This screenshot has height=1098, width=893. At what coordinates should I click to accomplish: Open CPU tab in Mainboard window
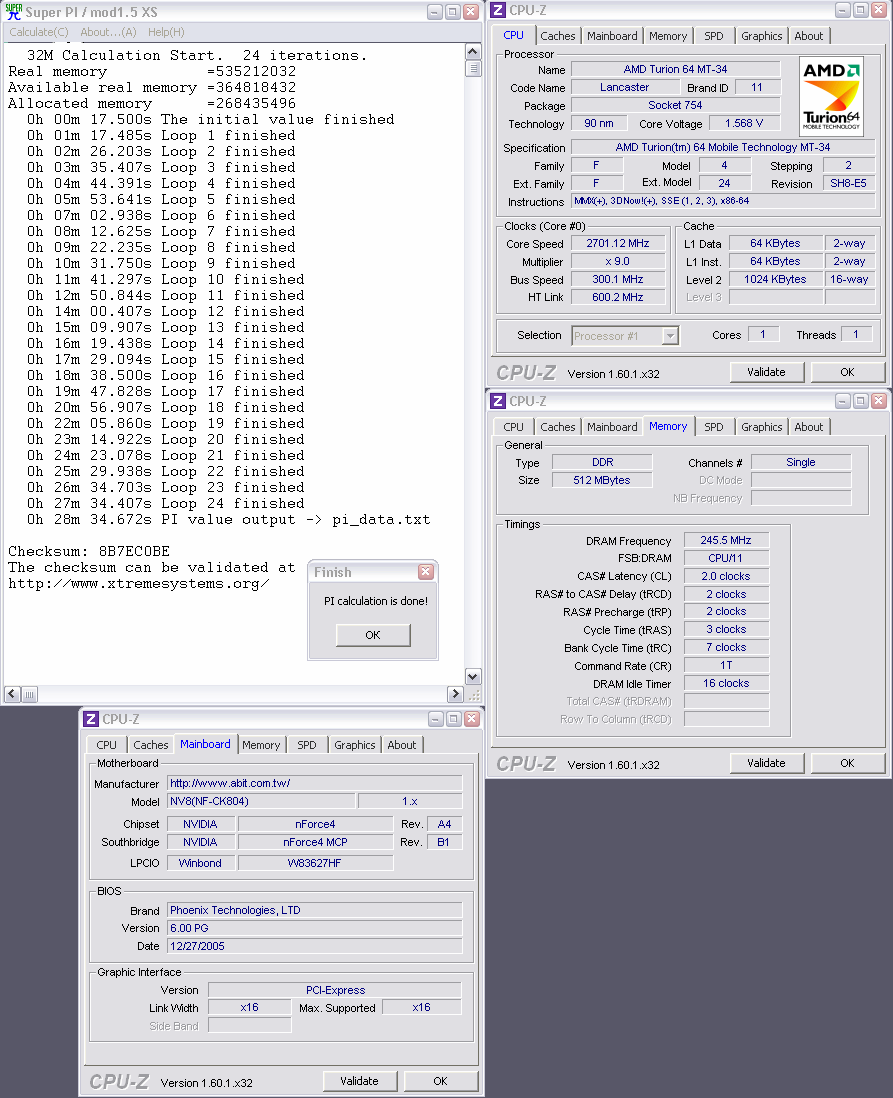coord(106,745)
